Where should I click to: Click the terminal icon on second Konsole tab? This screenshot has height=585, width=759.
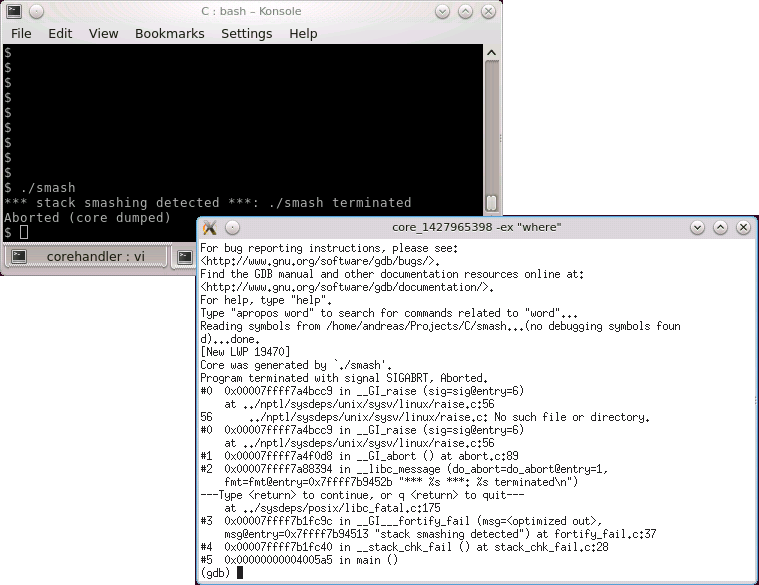pos(185,256)
